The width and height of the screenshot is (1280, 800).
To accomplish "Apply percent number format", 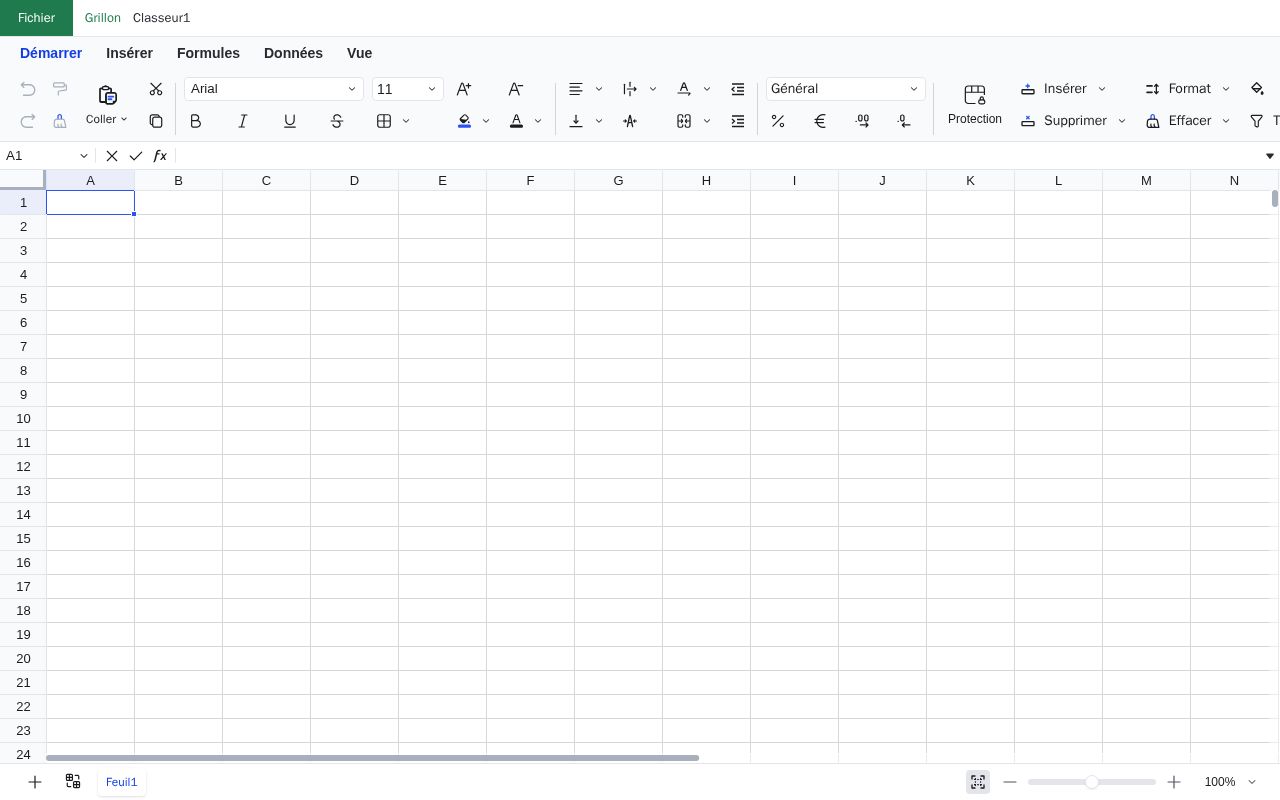I will [x=778, y=121].
